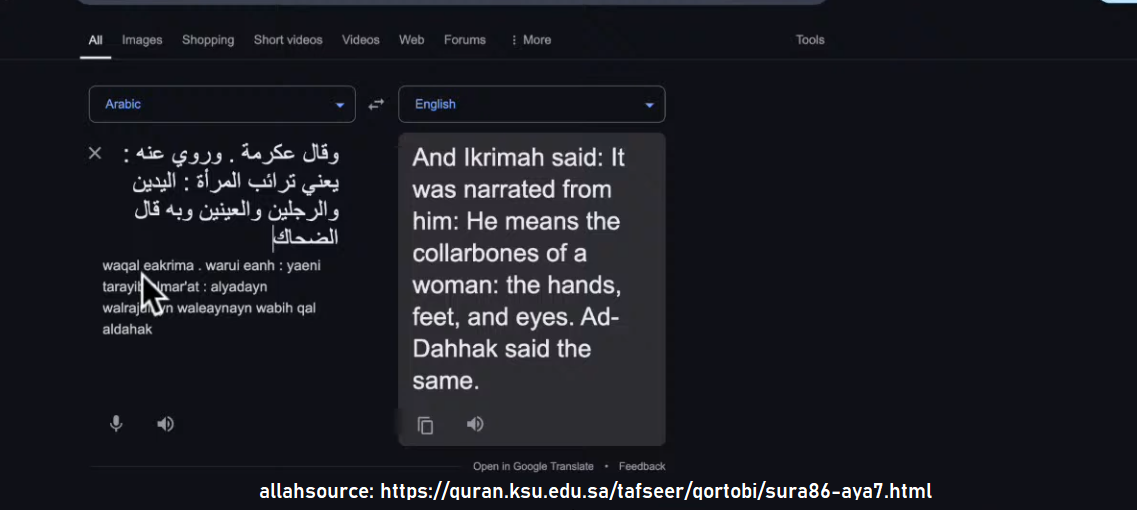Open the Videos tab
This screenshot has height=510, width=1137.
point(360,40)
